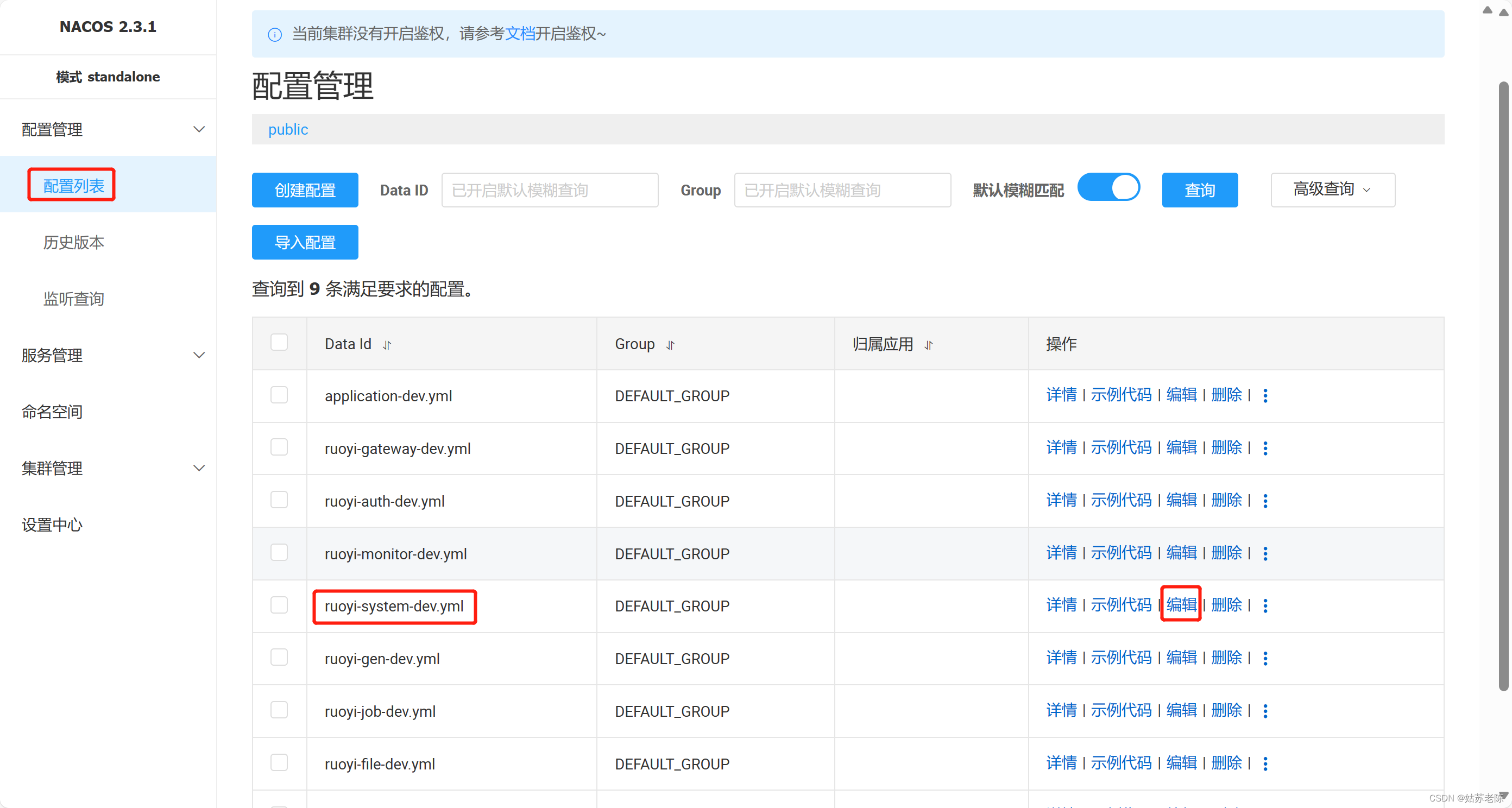Sort table by 归属应用 column
1512x808 pixels.
pos(928,345)
